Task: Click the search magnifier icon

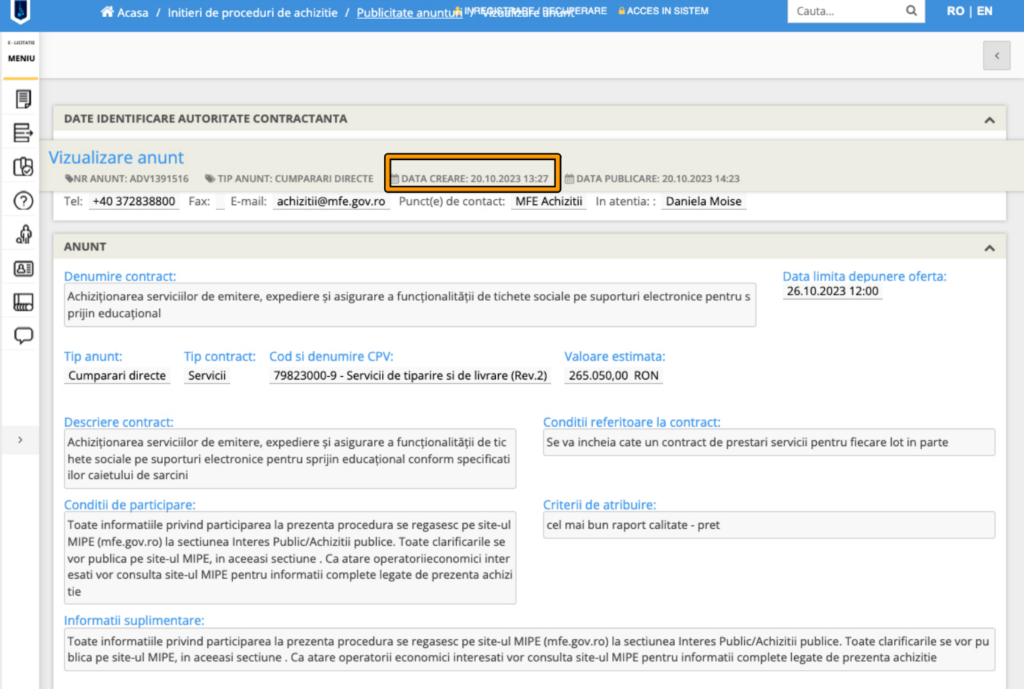Action: tap(910, 12)
